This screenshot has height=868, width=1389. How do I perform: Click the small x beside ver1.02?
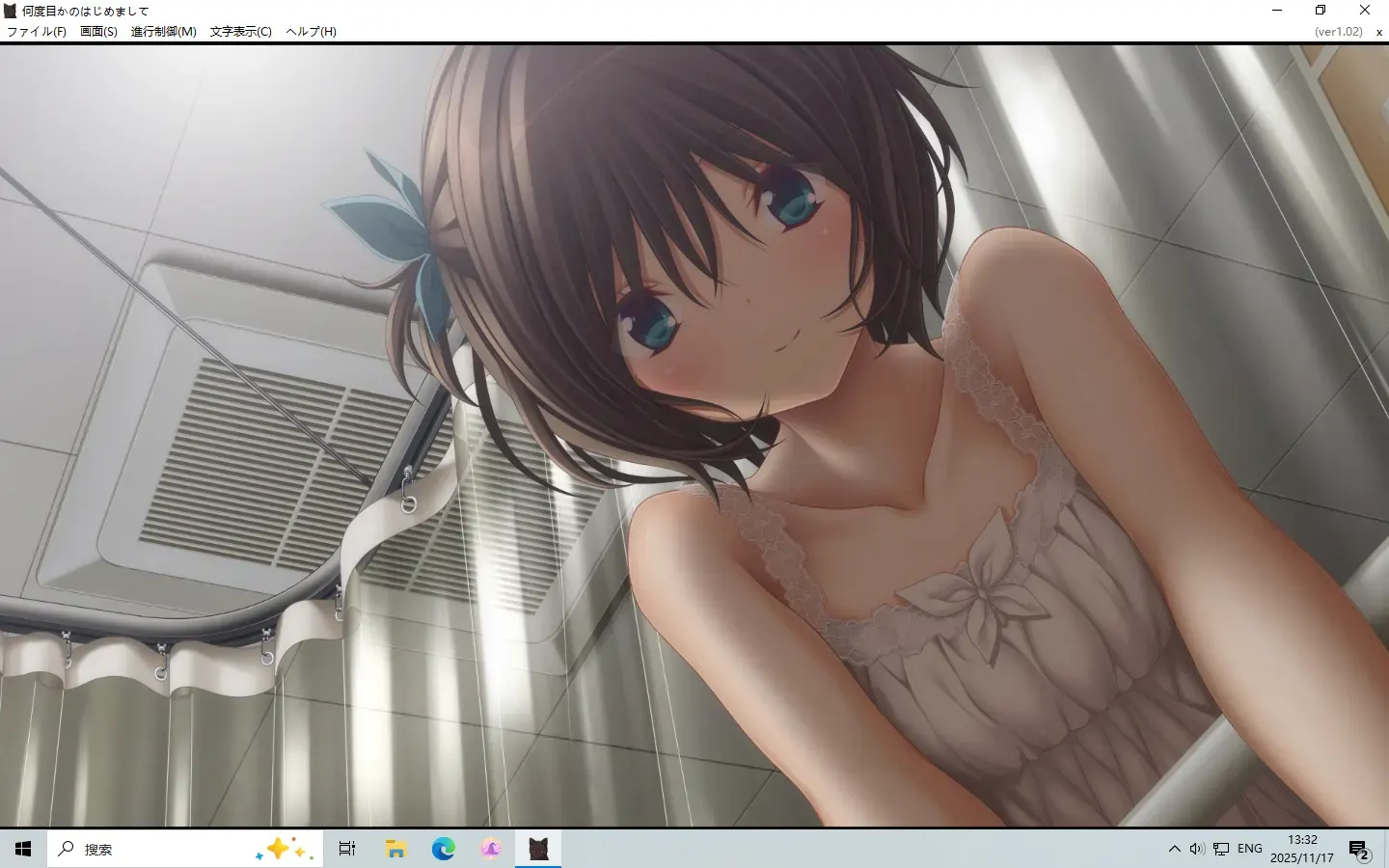pos(1379,32)
